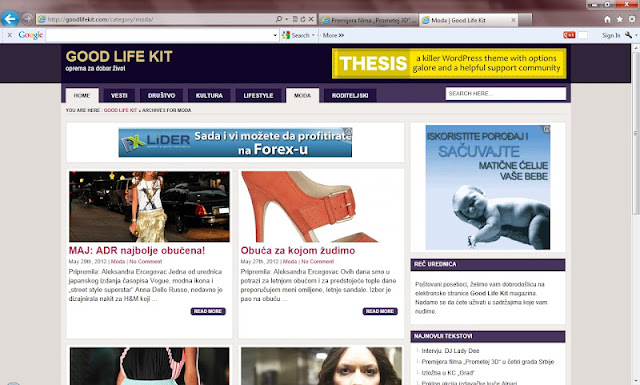Image resolution: width=640 pixels, height=385 pixels.
Task: Open the LIFESTYLE menu item
Action: pyautogui.click(x=258, y=96)
